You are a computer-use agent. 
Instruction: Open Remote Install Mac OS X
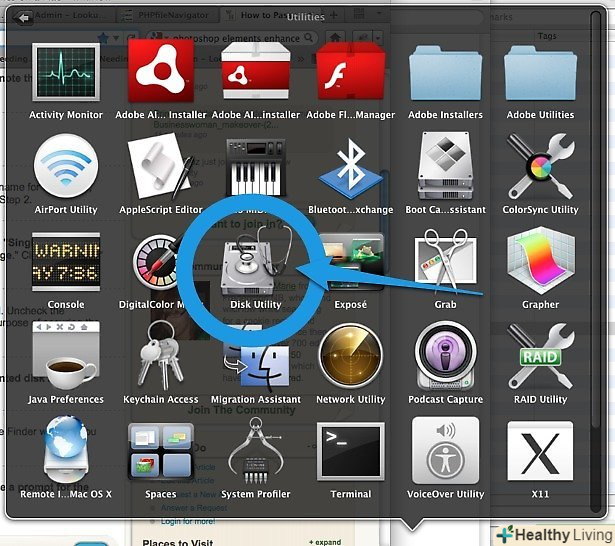66,450
